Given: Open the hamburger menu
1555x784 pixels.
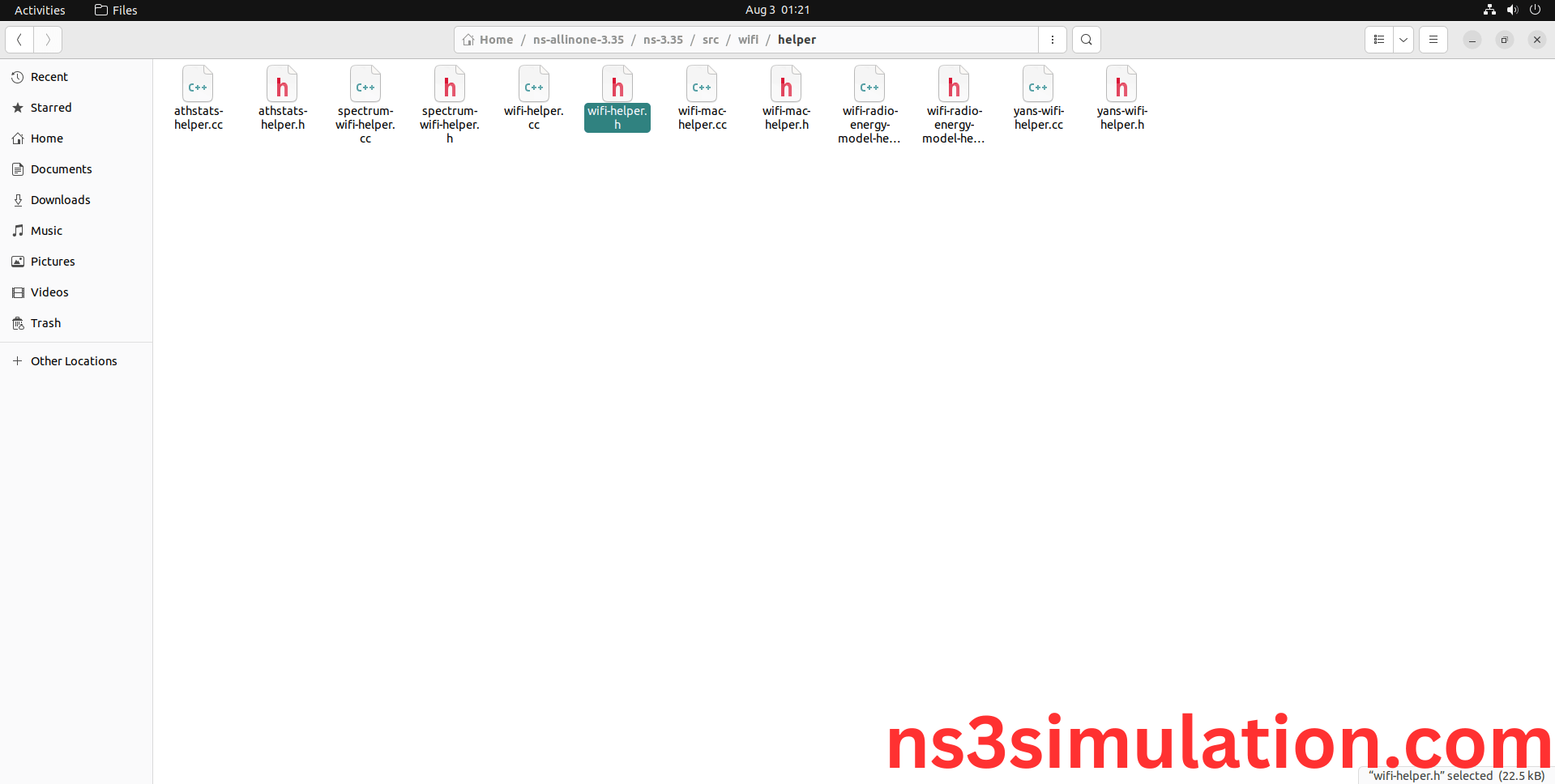Looking at the screenshot, I should pyautogui.click(x=1433, y=39).
